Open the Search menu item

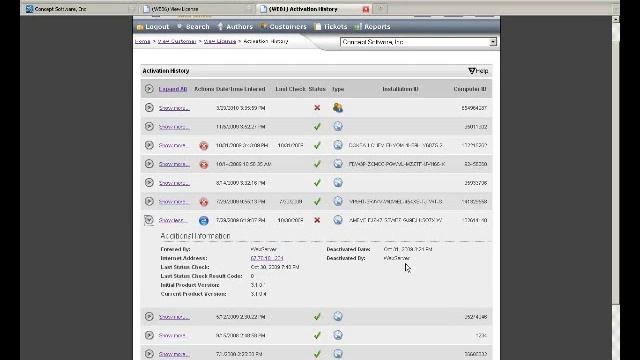193,27
